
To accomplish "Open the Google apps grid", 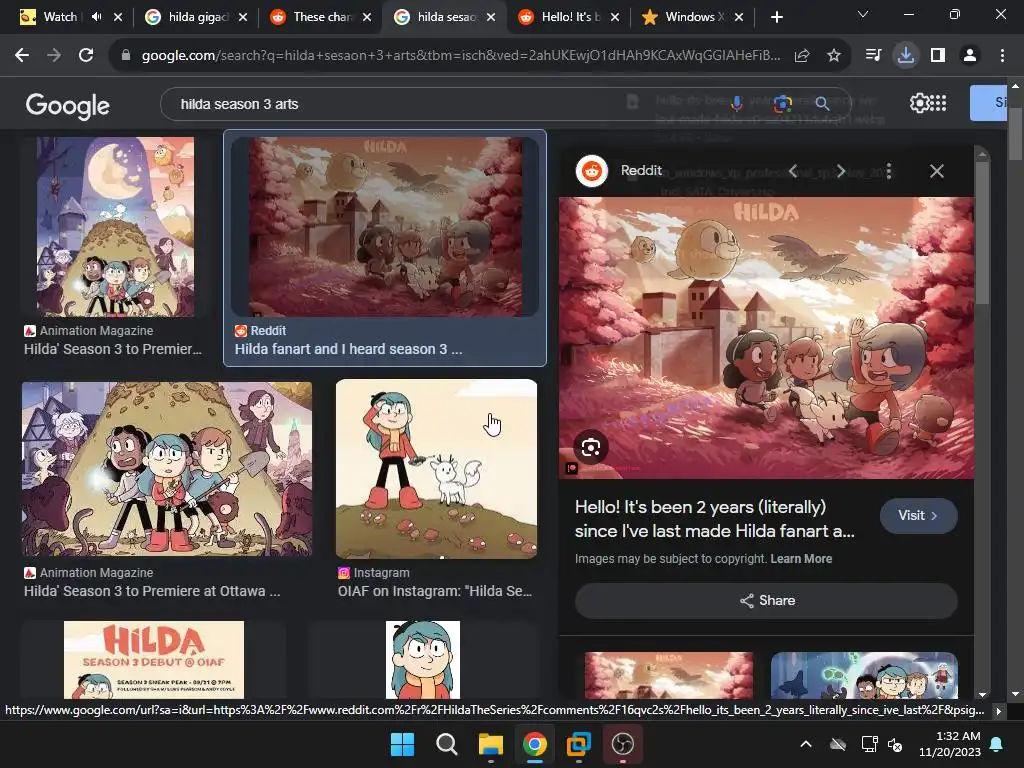I will tap(938, 103).
